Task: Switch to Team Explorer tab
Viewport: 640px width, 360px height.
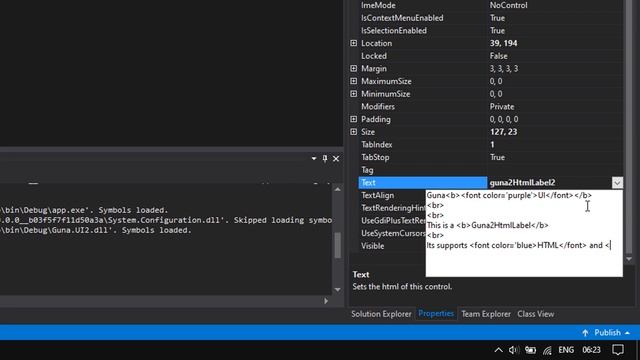Action: pyautogui.click(x=486, y=314)
